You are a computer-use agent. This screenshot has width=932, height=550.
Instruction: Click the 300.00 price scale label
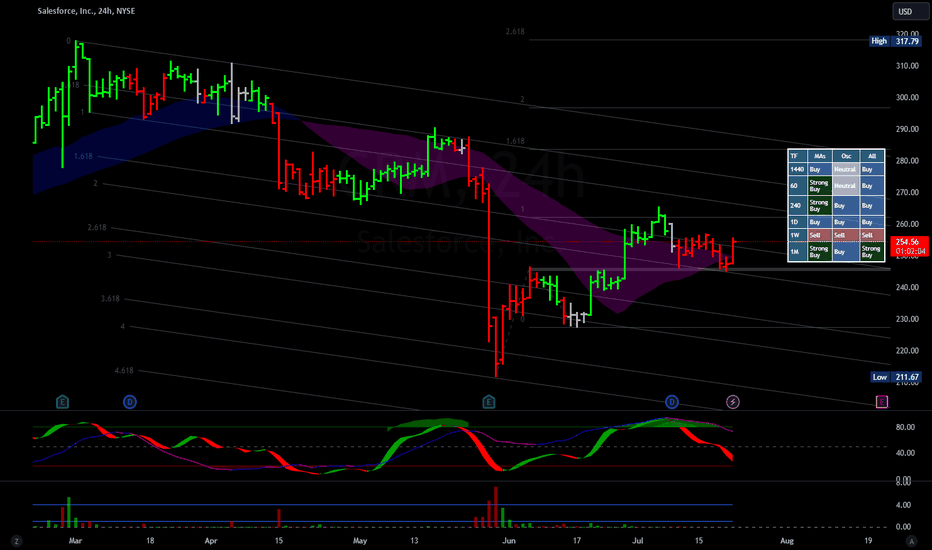point(907,98)
